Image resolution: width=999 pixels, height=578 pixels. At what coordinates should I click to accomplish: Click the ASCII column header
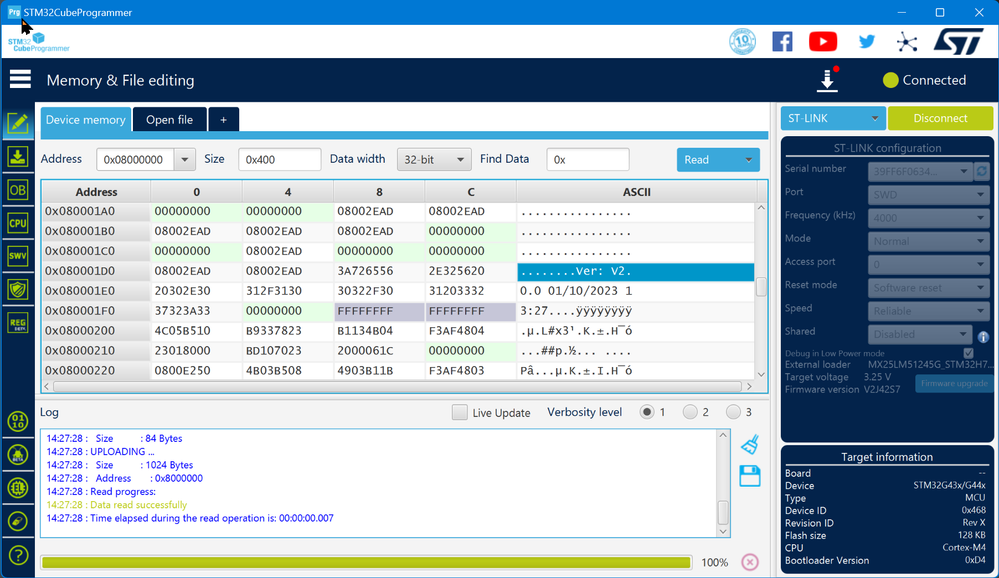636,192
